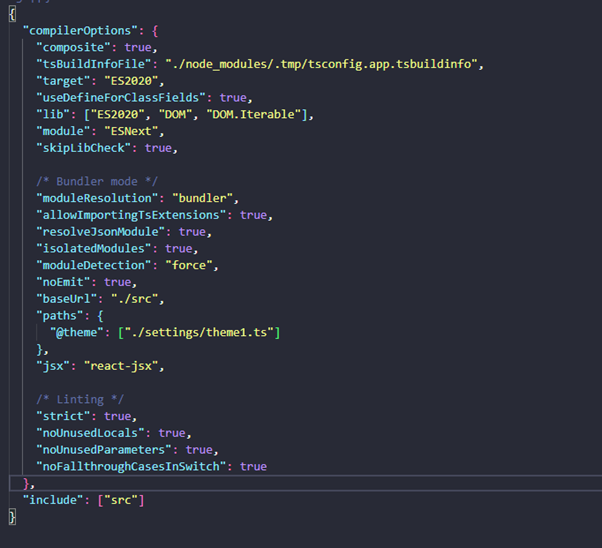This screenshot has height=548, width=602.
Task: Click the "ES2020" value of target
Action: coord(131,81)
